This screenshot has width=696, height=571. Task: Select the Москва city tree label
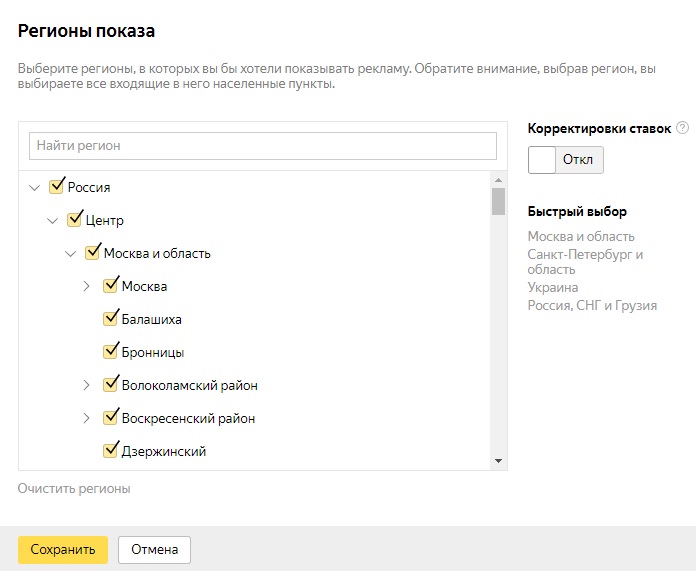point(144,286)
